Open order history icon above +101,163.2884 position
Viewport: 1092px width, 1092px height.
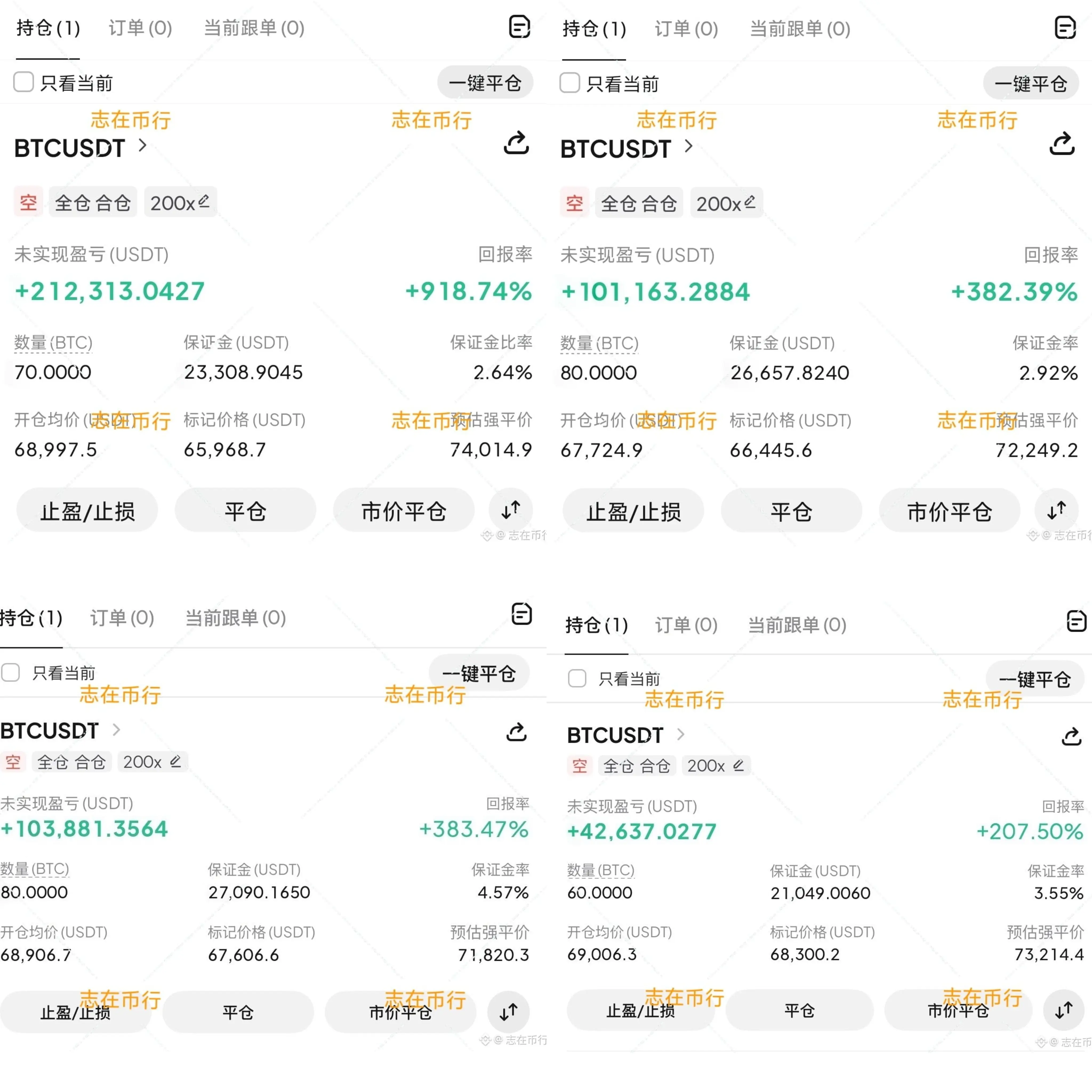[x=1065, y=27]
